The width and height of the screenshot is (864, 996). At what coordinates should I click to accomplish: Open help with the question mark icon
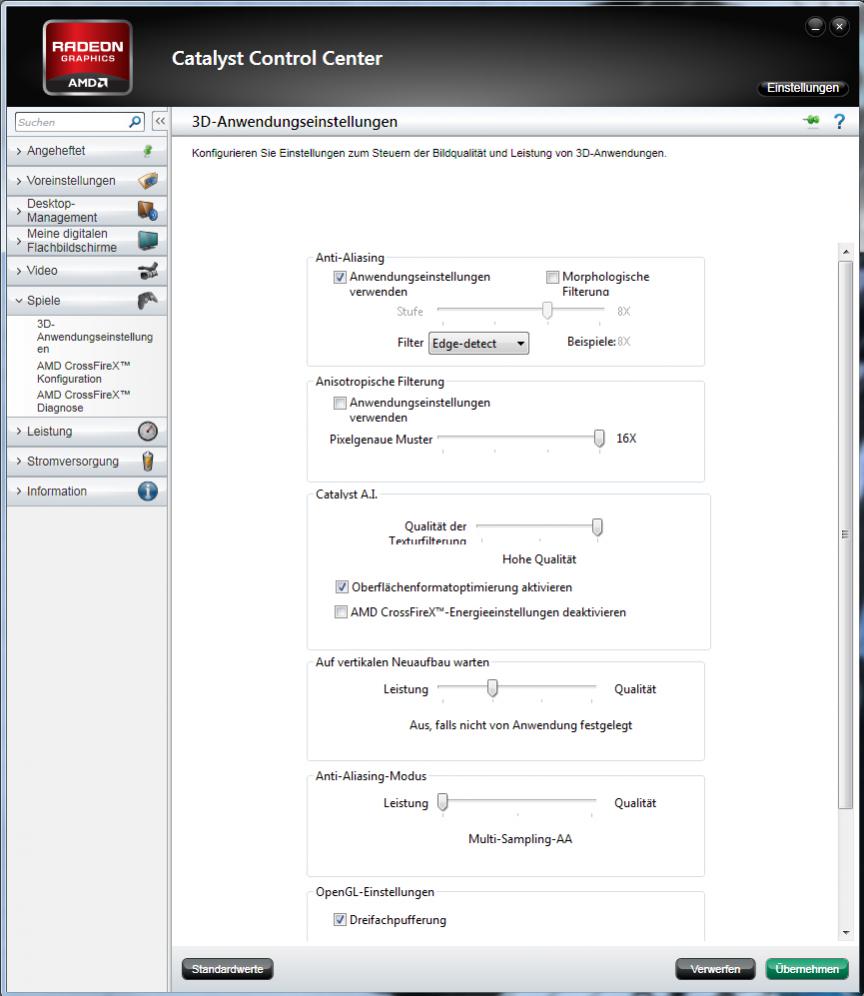pyautogui.click(x=839, y=121)
